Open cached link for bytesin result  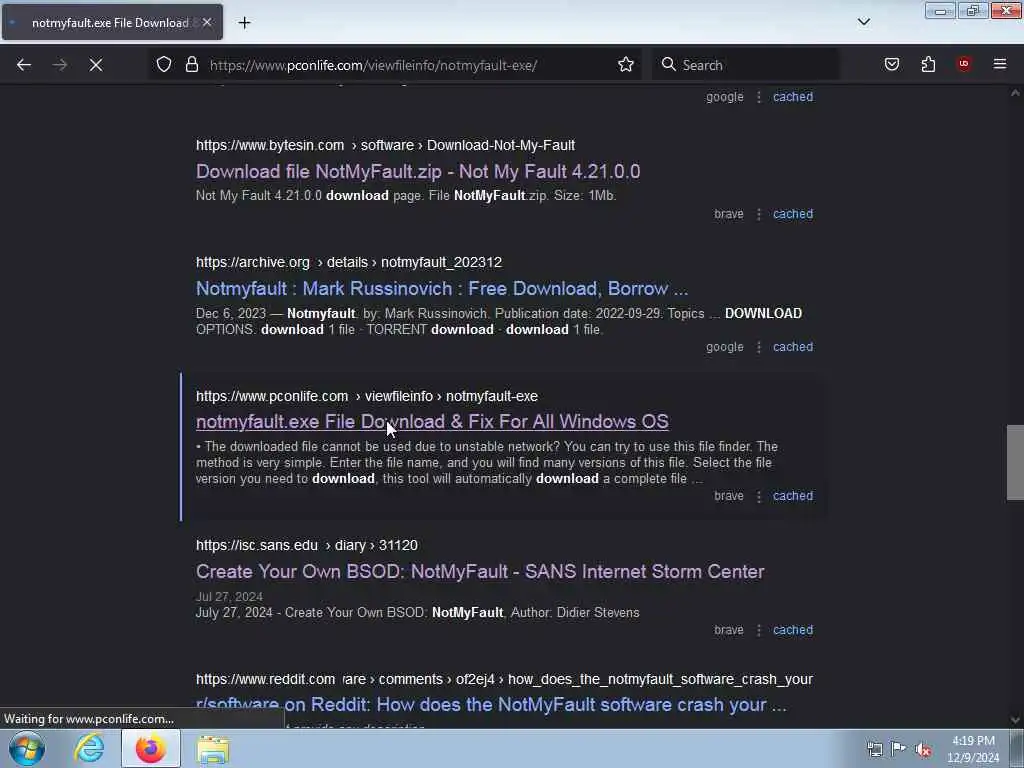click(x=793, y=214)
